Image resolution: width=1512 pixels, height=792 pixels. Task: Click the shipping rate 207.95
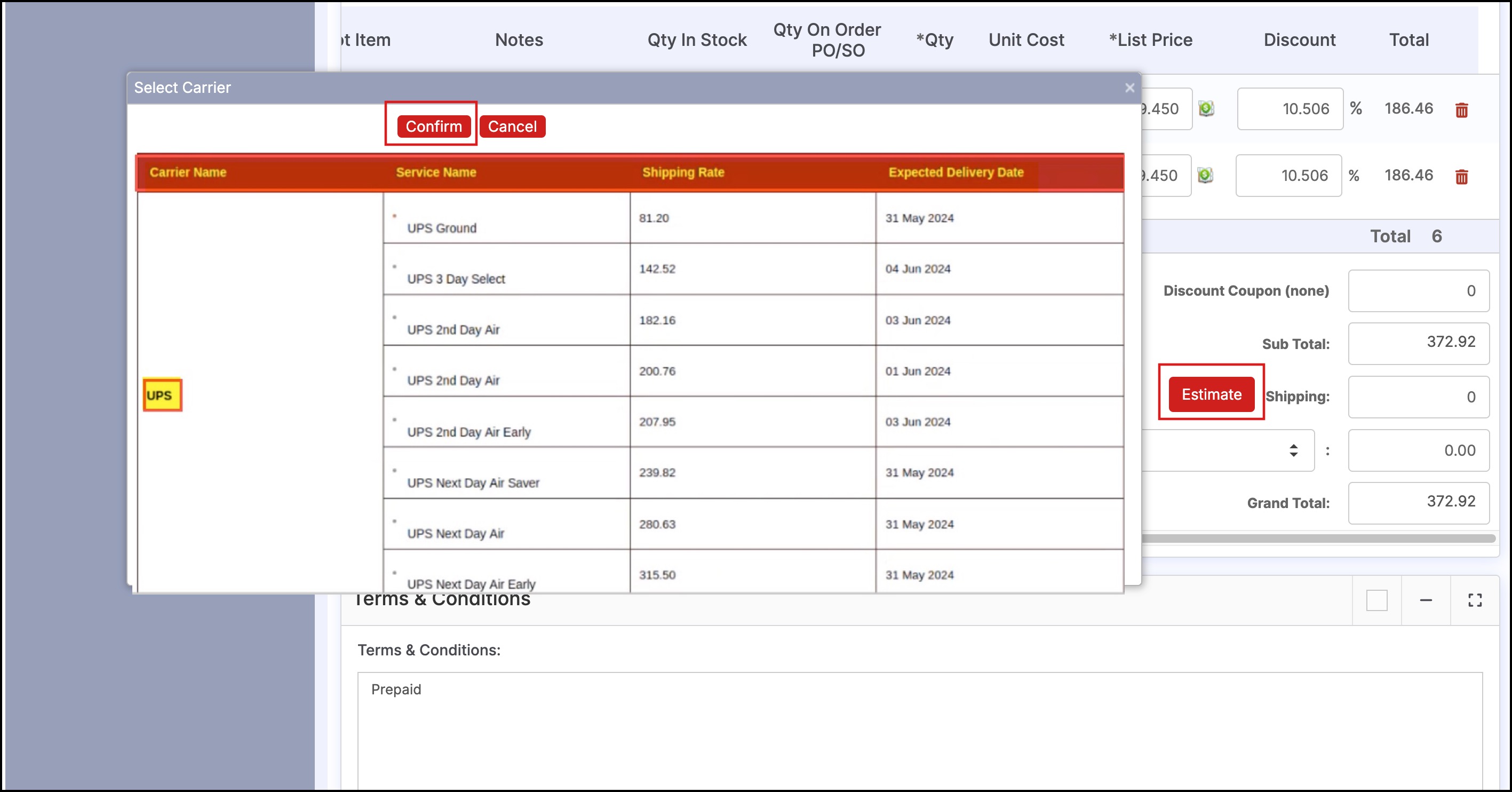[657, 422]
